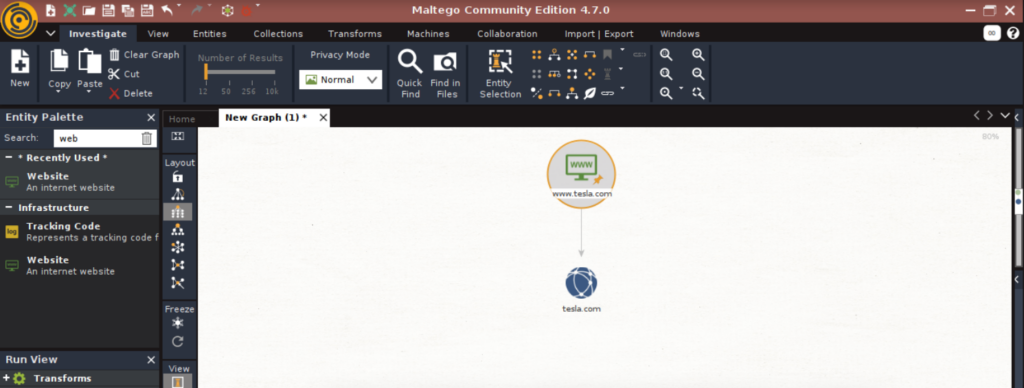This screenshot has height=388, width=1024.
Task: Click the Undo arrow in title toolbar
Action: (x=168, y=10)
